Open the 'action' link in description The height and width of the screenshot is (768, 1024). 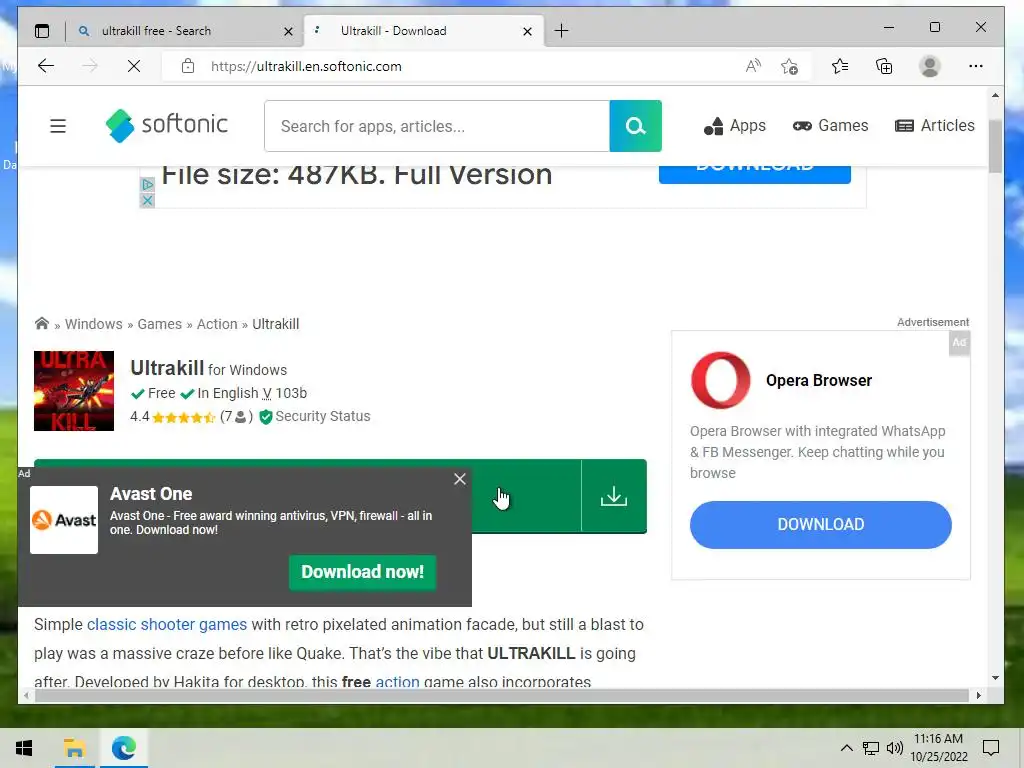tap(397, 682)
